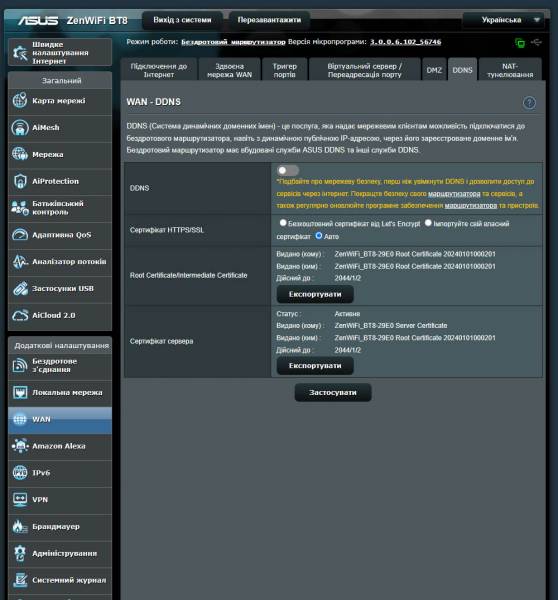This screenshot has width=558, height=600.
Task: Export the Root Certificate with Експортувати
Action: tap(315, 294)
